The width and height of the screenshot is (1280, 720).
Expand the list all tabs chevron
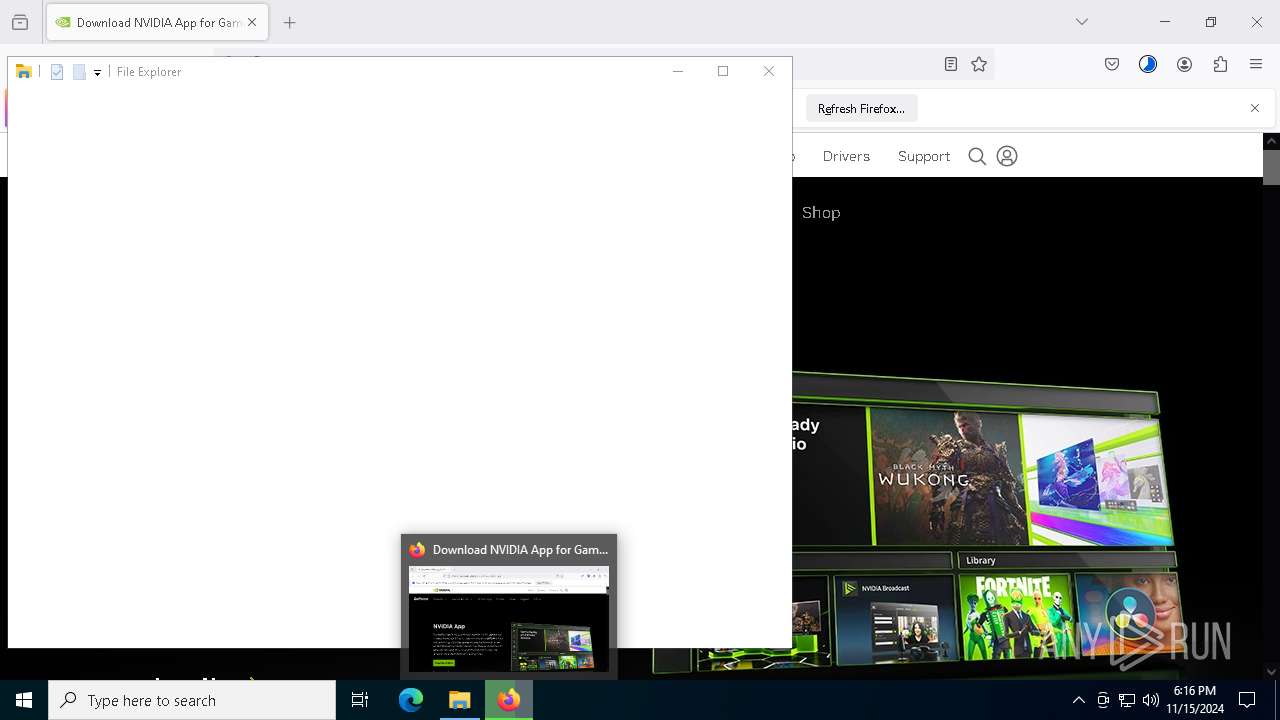click(x=1082, y=22)
